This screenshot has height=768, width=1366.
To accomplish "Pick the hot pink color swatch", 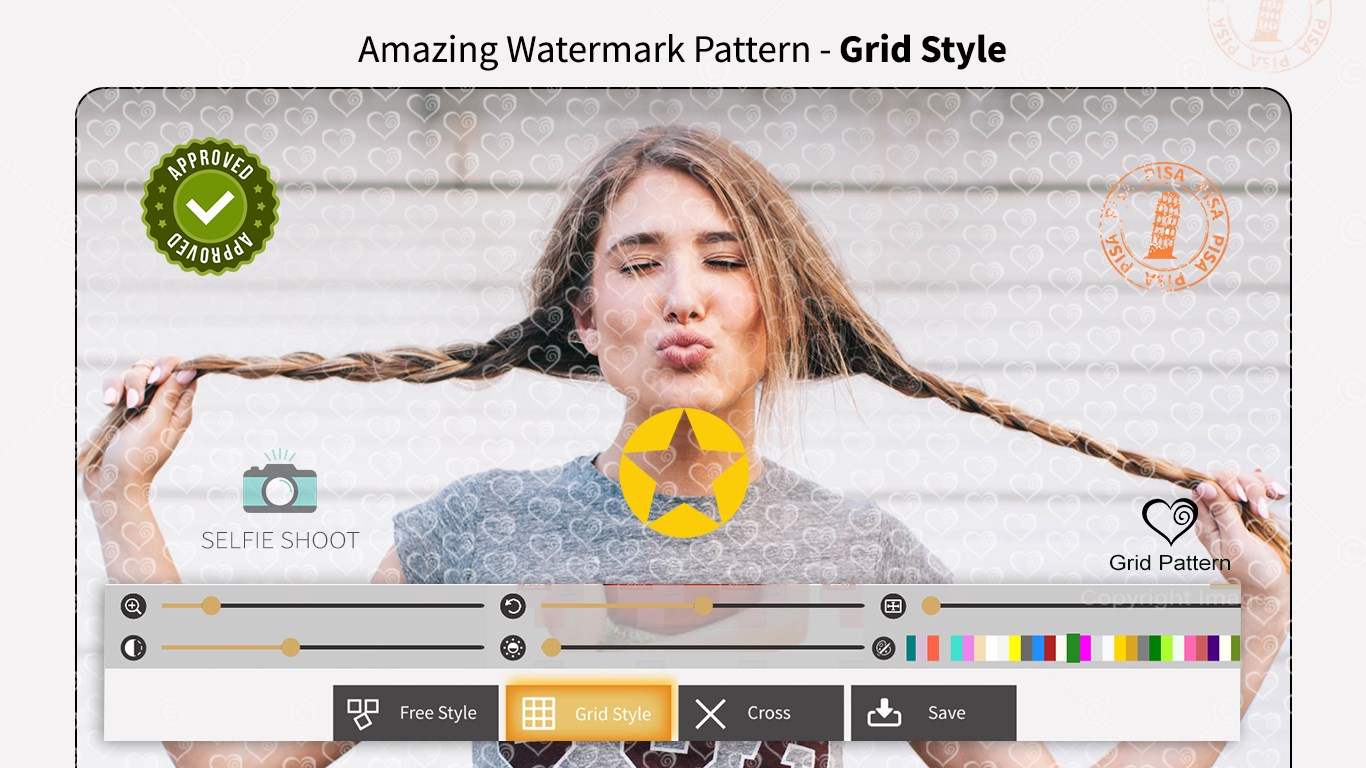I will point(1190,648).
